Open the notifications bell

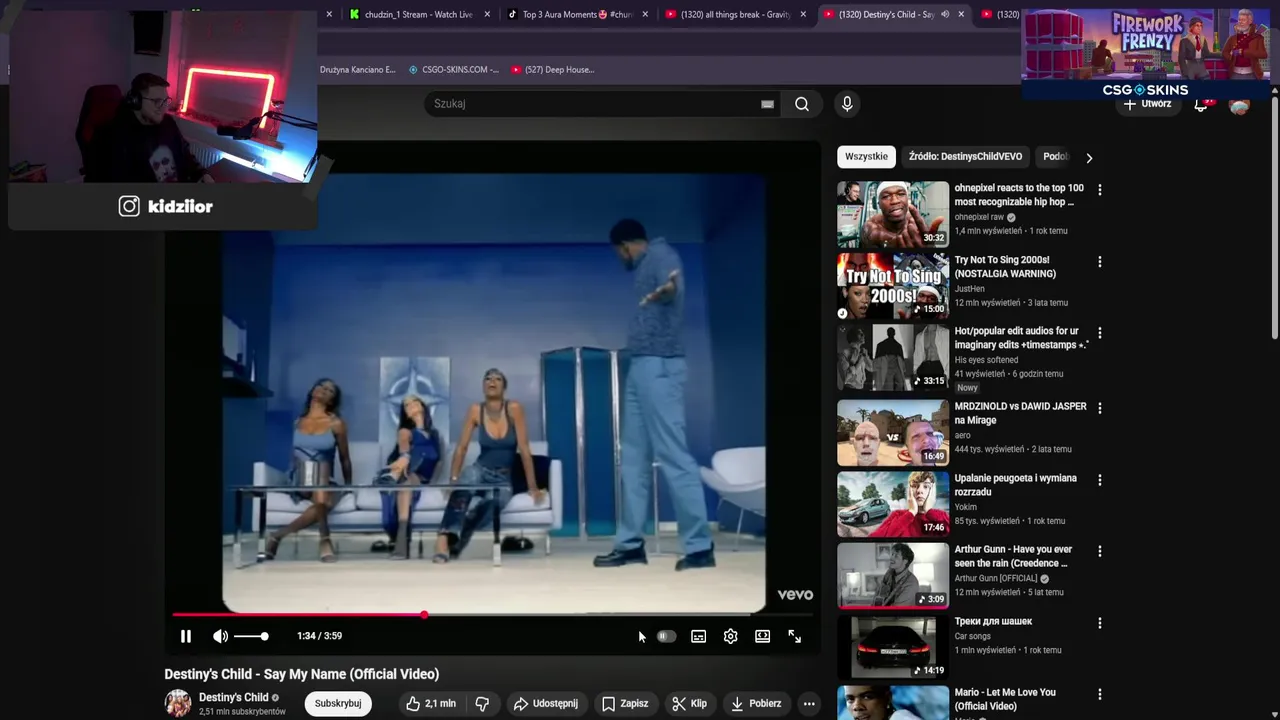pyautogui.click(x=1201, y=105)
